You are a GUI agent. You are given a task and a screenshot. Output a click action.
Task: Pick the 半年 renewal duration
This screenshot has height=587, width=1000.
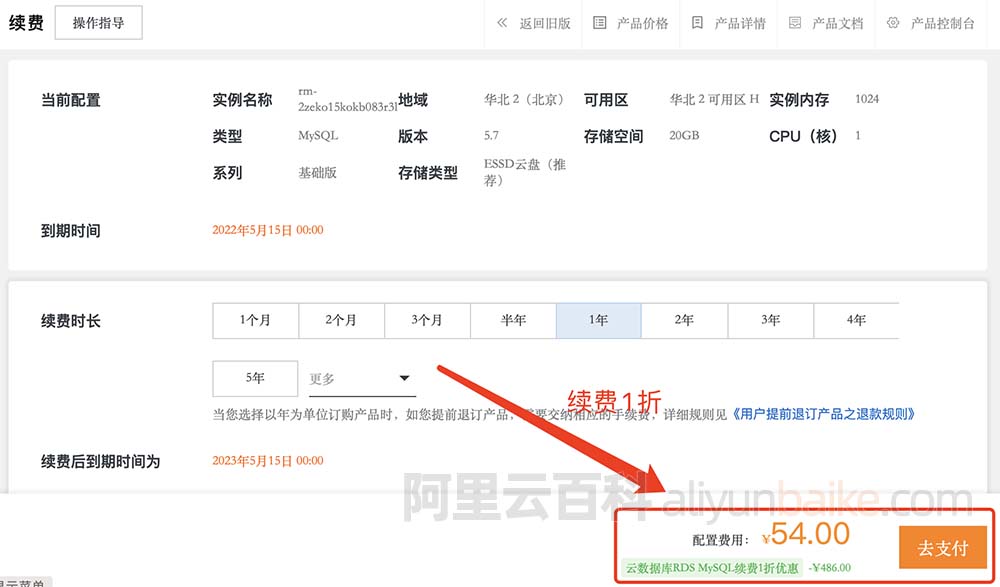513,321
